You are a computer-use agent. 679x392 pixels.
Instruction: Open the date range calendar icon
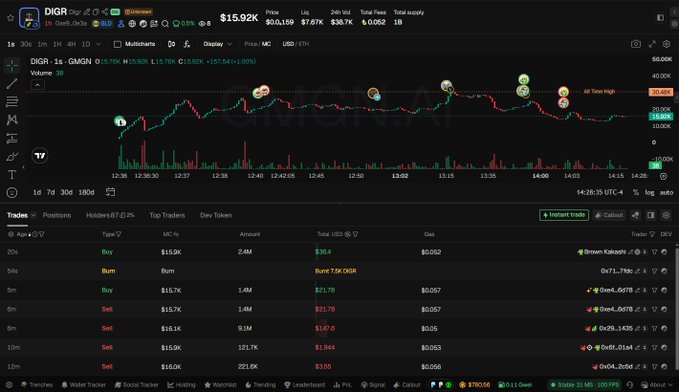110,192
